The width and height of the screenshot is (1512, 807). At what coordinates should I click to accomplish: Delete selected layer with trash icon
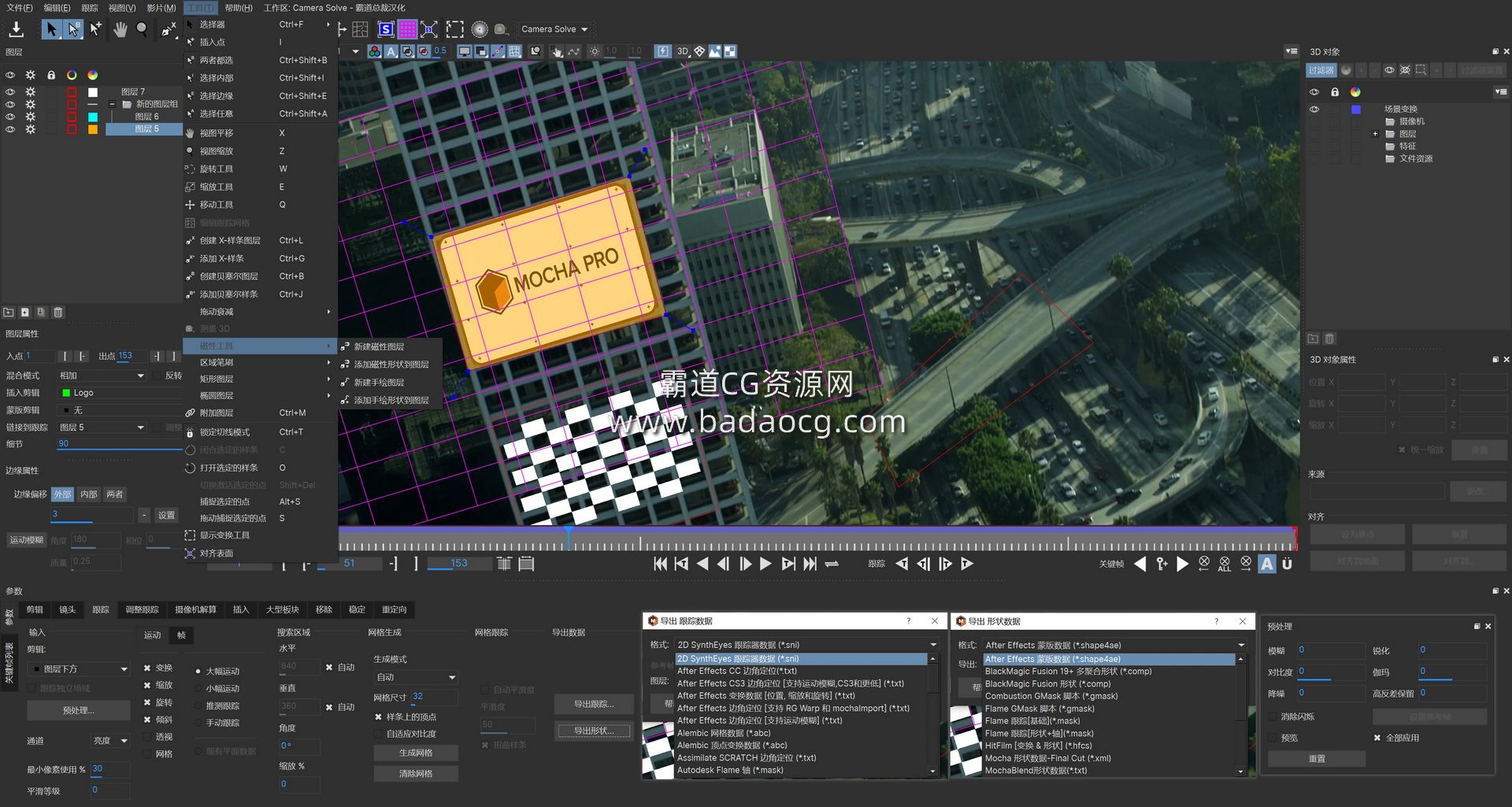click(58, 313)
